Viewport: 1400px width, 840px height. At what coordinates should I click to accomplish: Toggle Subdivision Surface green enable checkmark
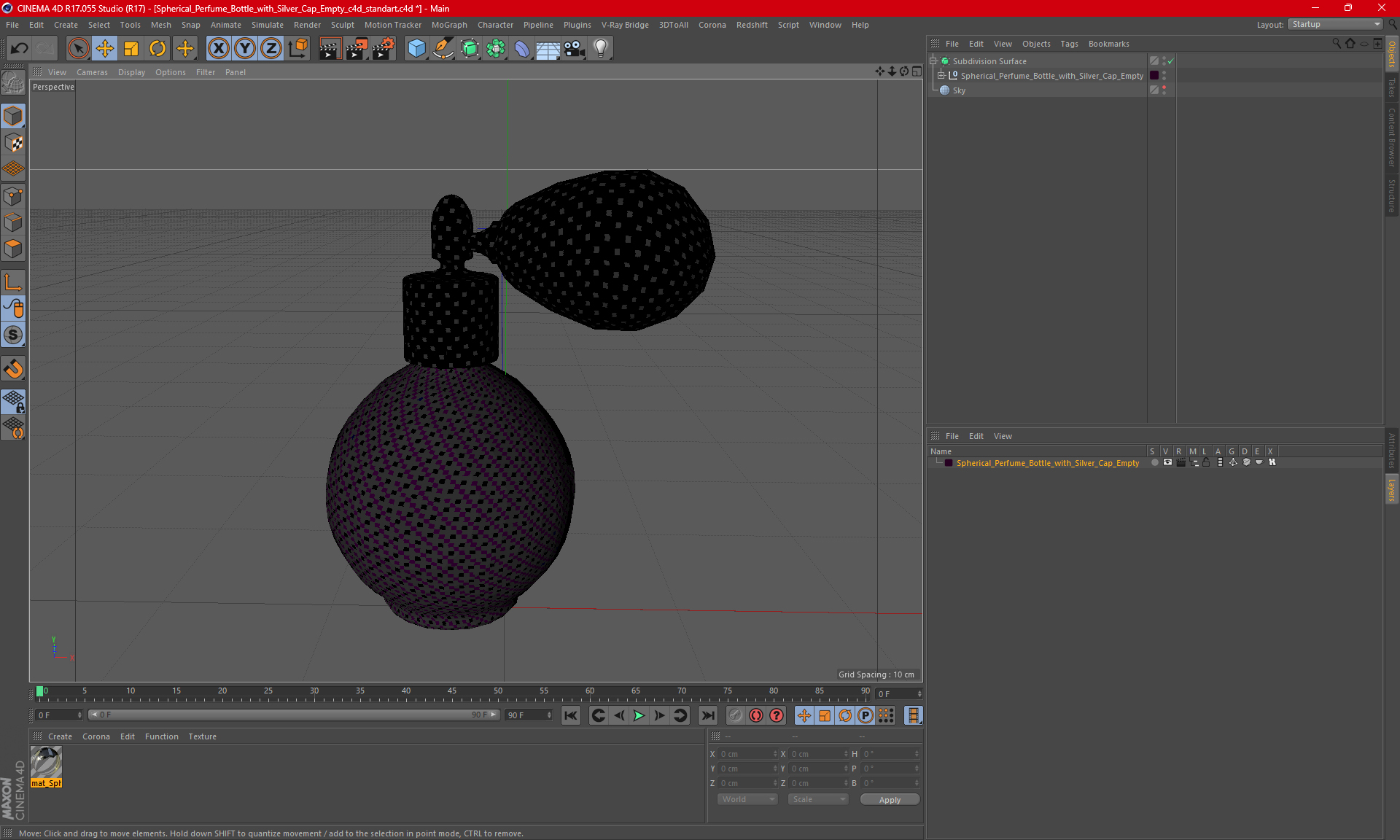coord(1170,61)
